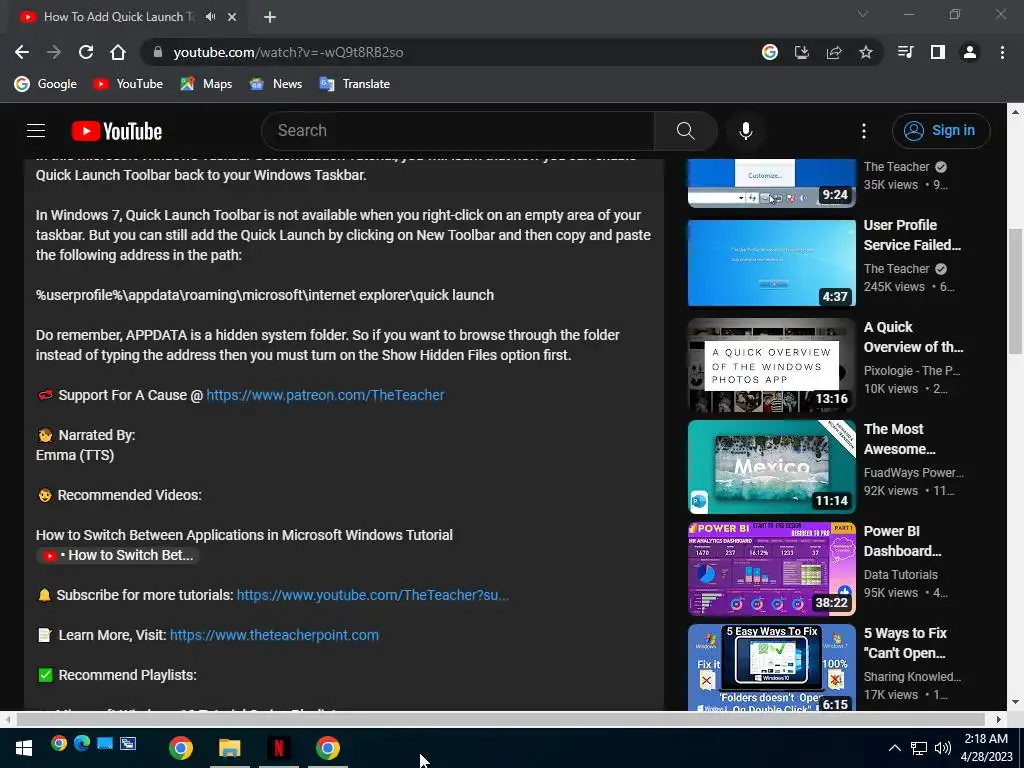Open YouTube hamburger guide menu
The image size is (1024, 768).
click(36, 131)
